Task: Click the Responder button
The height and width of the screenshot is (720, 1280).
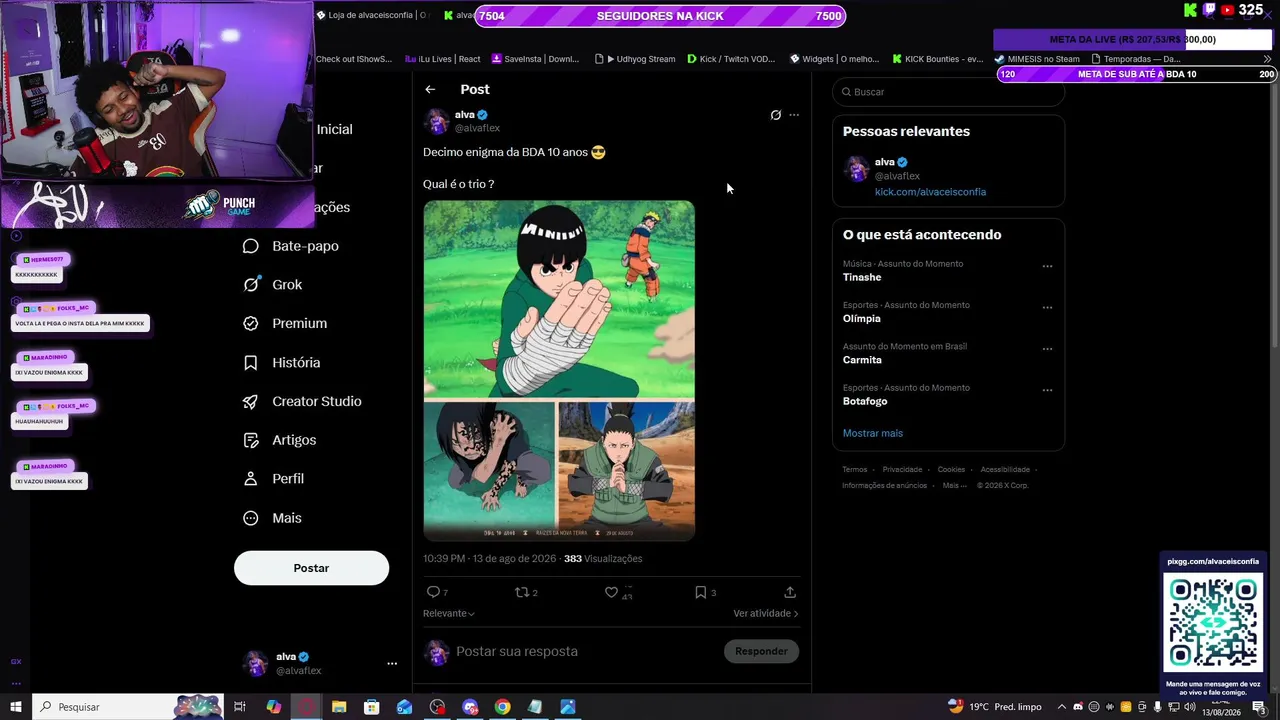Action: (x=761, y=651)
